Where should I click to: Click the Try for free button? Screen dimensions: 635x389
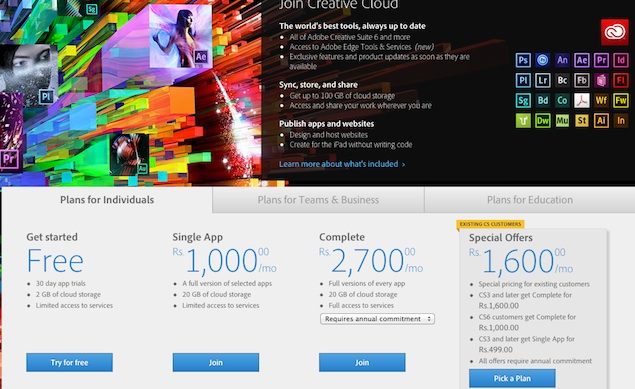(x=69, y=362)
